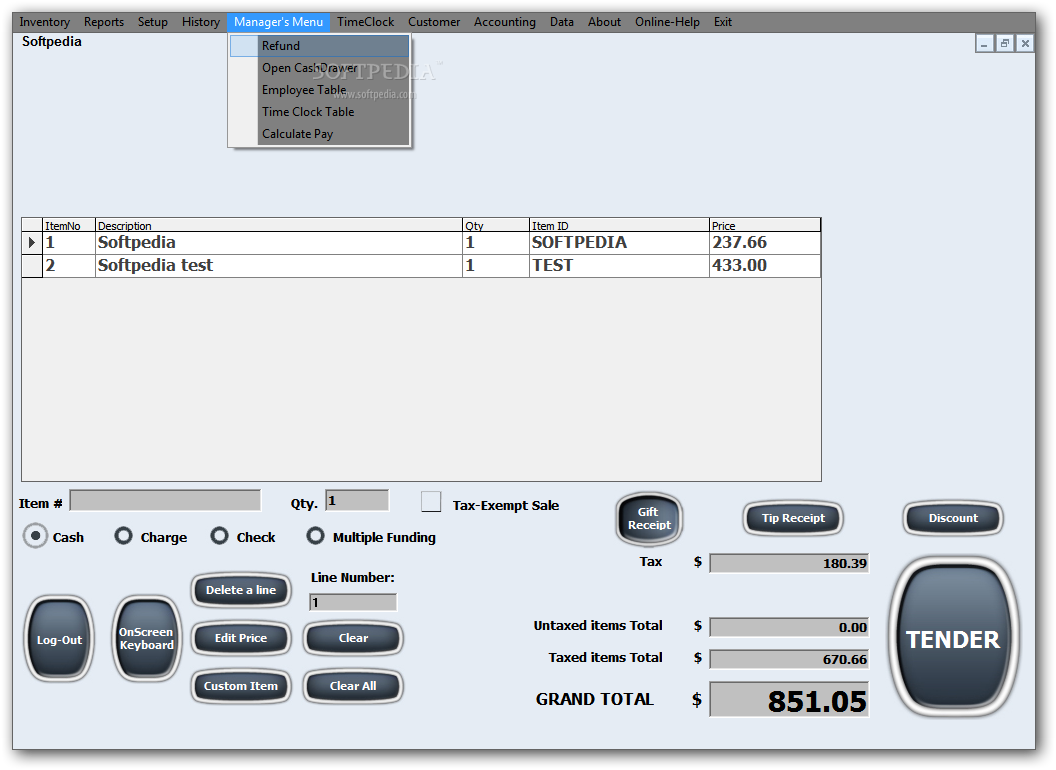
Task: Hit the big TENDER button
Action: 953,638
